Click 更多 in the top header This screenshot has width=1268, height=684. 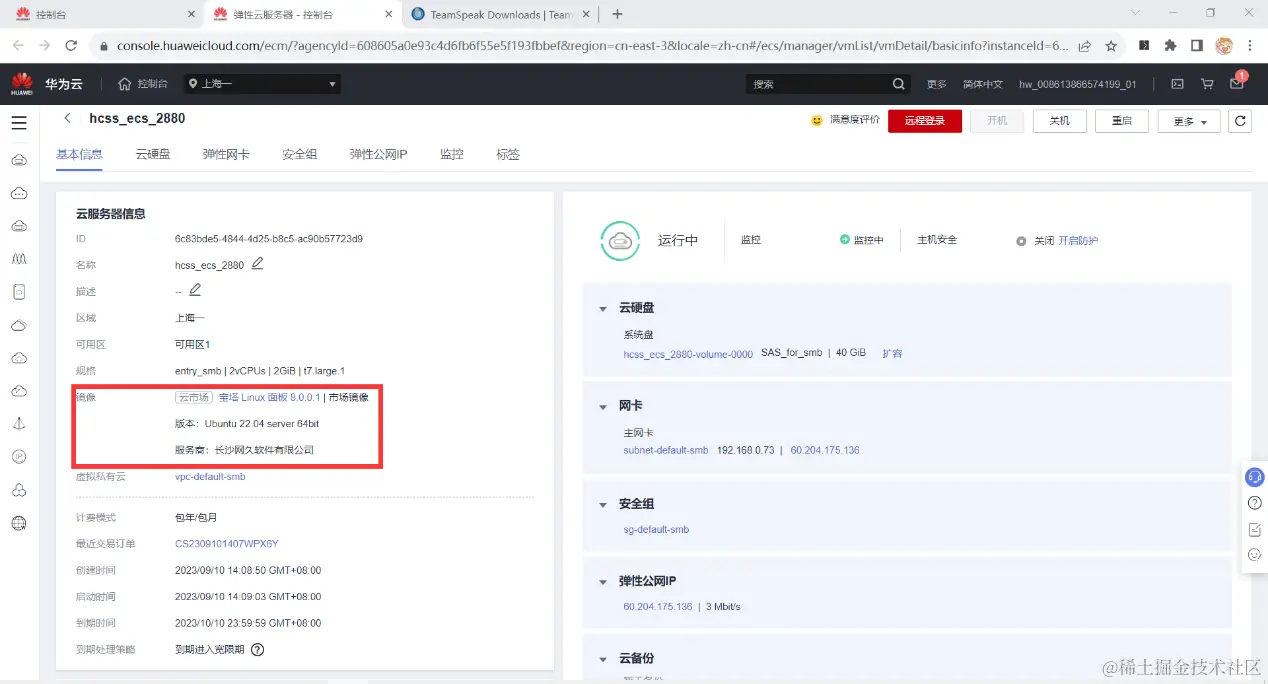pos(936,84)
